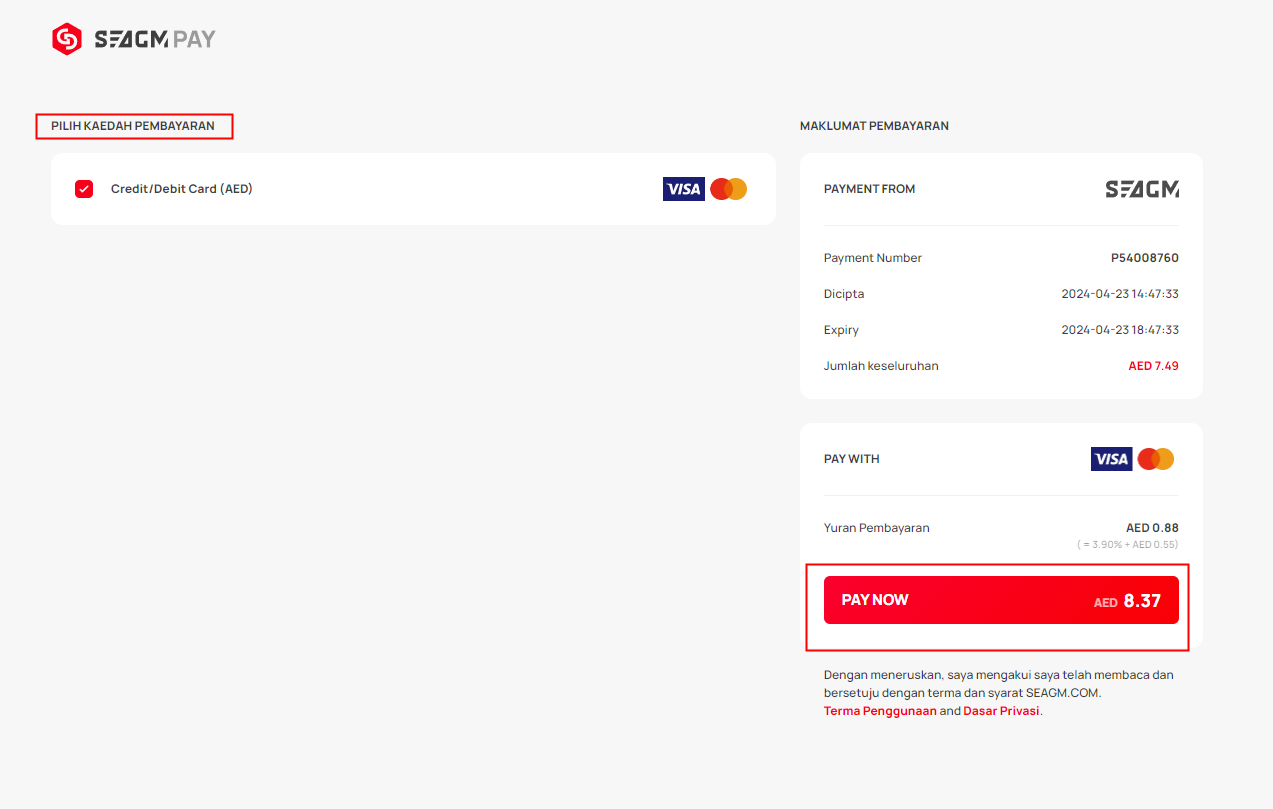1273x809 pixels.
Task: Click the Jumlah keseluruhan amount AED 7.49
Action: [x=1154, y=366]
